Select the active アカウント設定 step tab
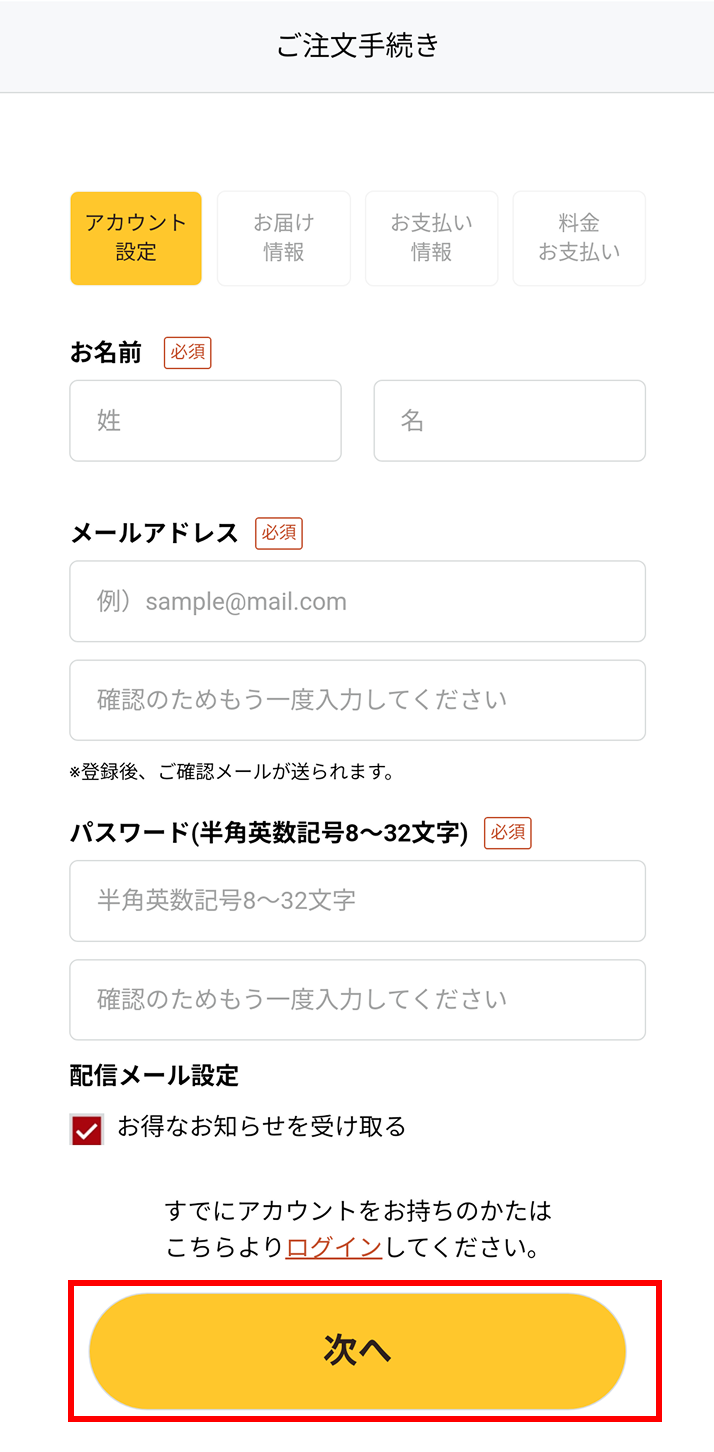The image size is (714, 1452). point(135,238)
